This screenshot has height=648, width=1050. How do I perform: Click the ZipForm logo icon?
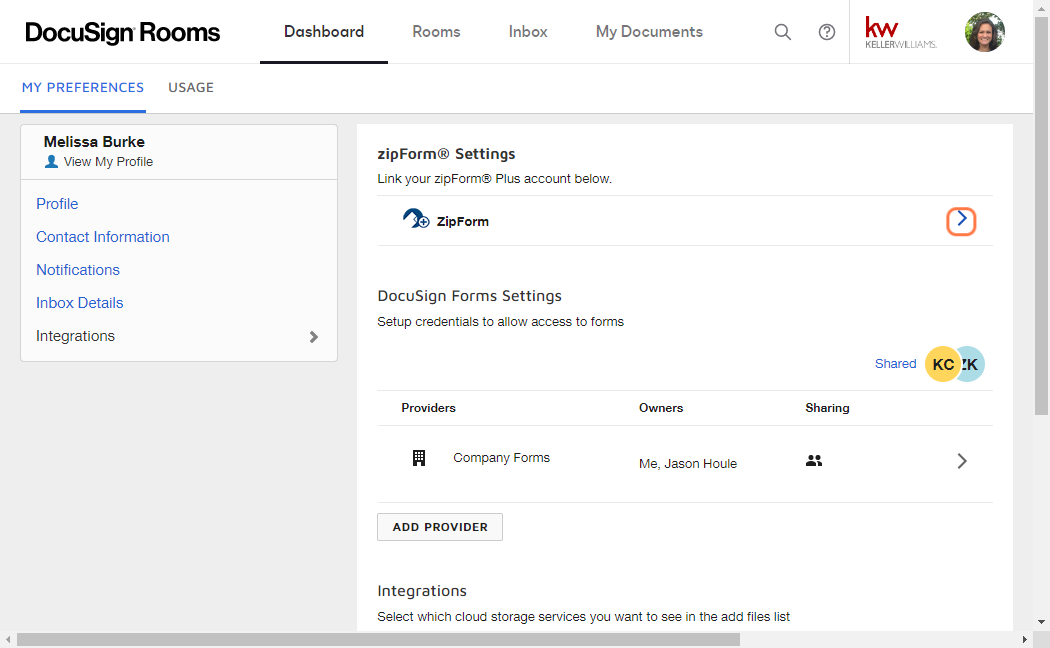pos(416,218)
